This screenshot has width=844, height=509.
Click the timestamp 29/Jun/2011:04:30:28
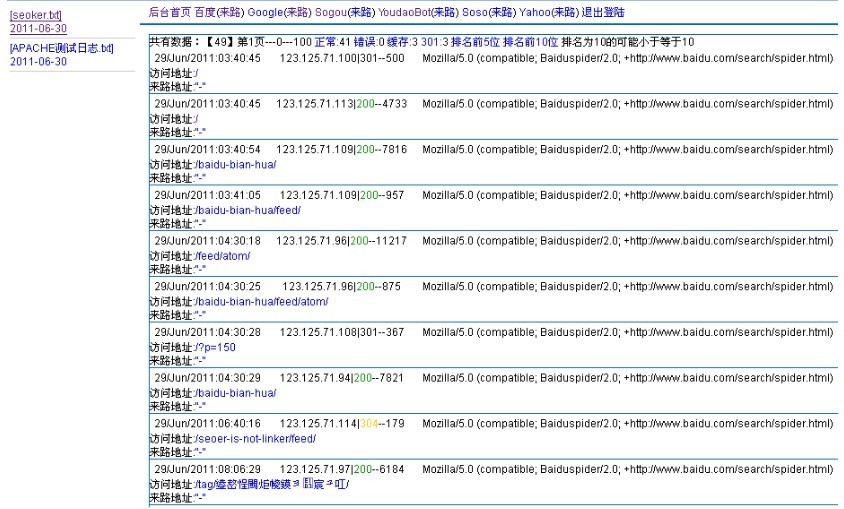[x=207, y=333]
